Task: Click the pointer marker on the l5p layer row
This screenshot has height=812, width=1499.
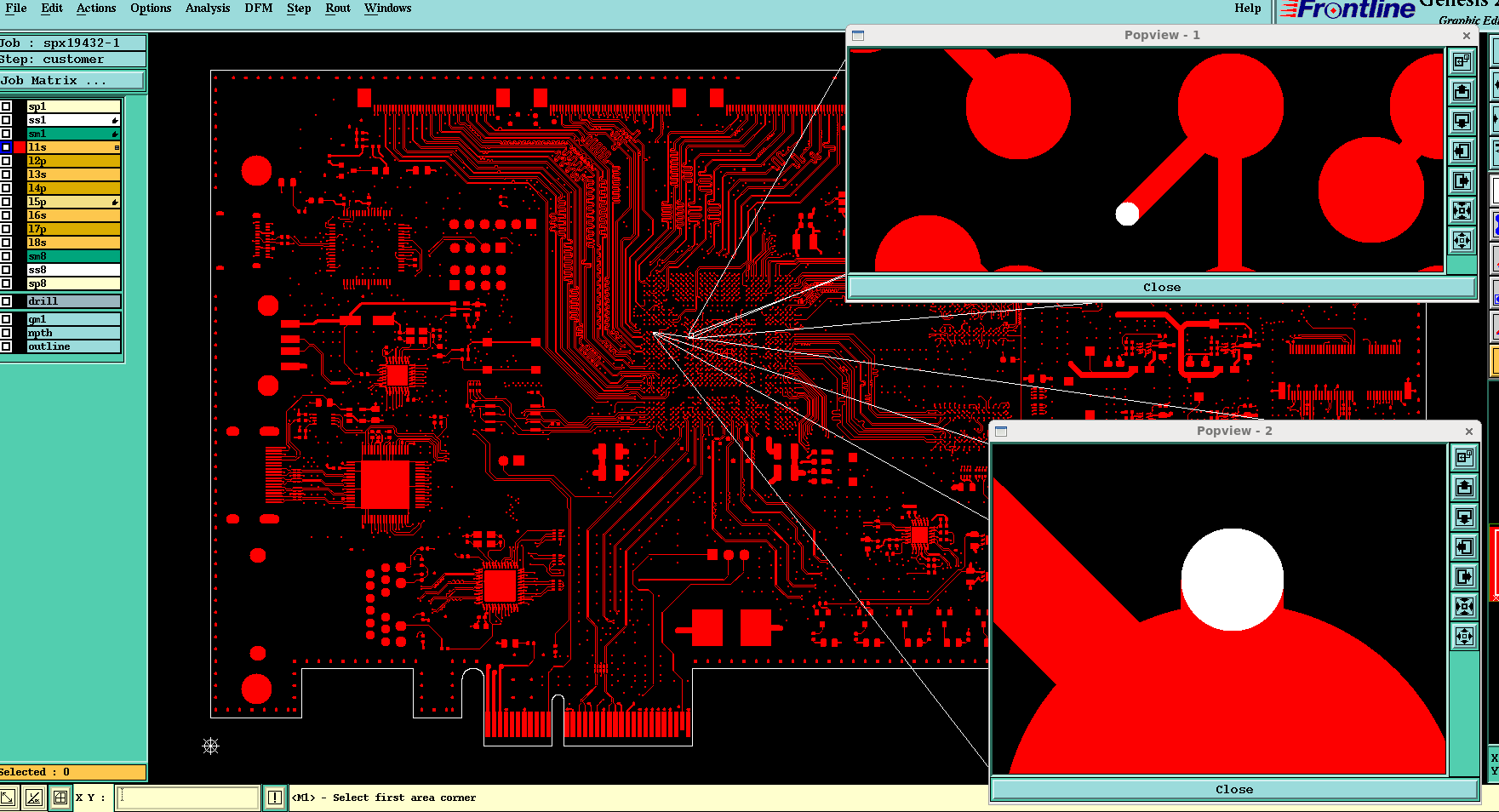Action: [x=115, y=202]
